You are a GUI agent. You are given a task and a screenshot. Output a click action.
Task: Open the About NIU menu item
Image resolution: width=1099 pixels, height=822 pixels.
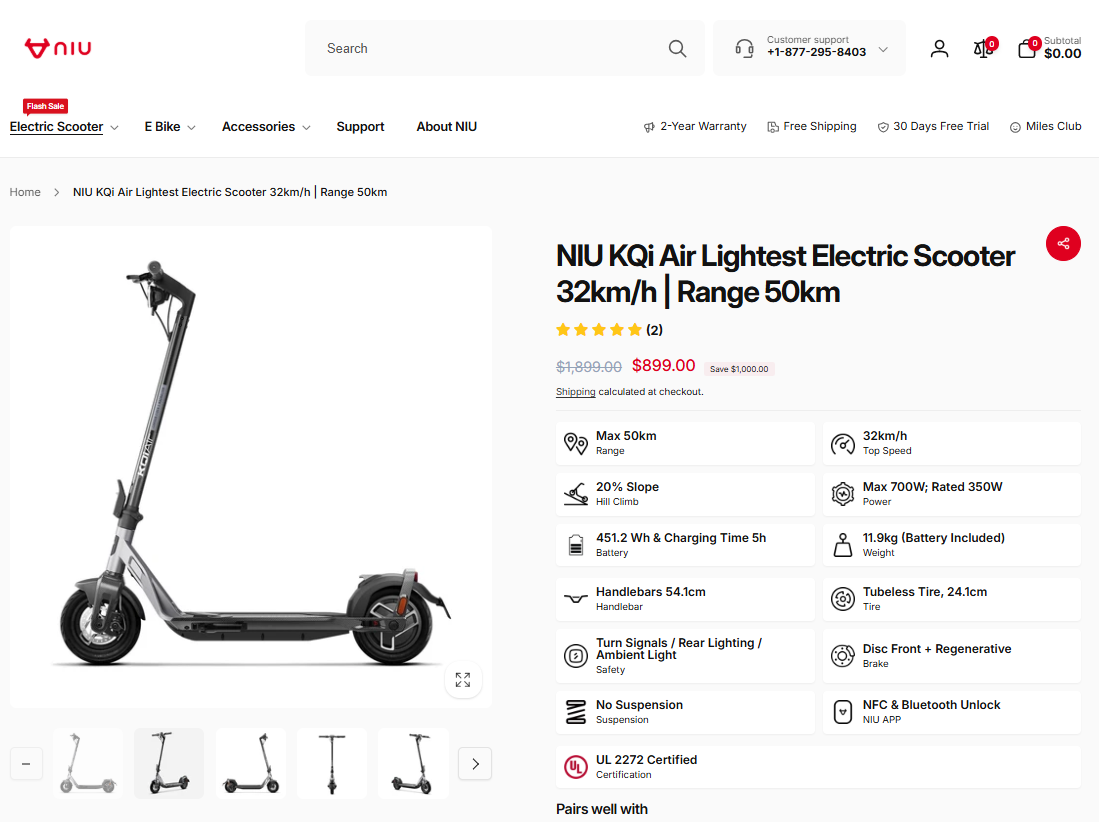pyautogui.click(x=446, y=127)
